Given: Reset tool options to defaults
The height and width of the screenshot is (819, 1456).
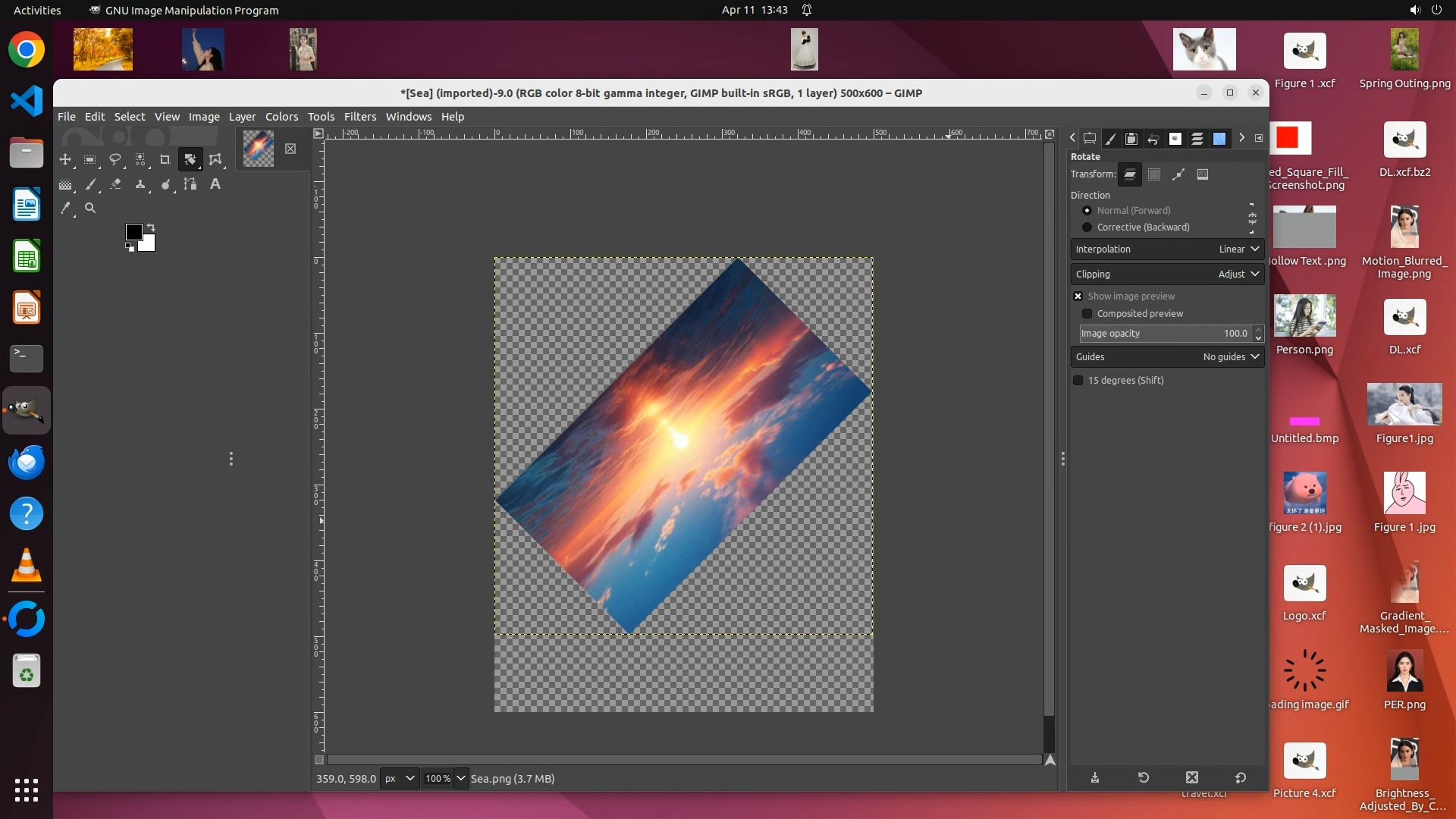Looking at the screenshot, I should pos(1241,777).
